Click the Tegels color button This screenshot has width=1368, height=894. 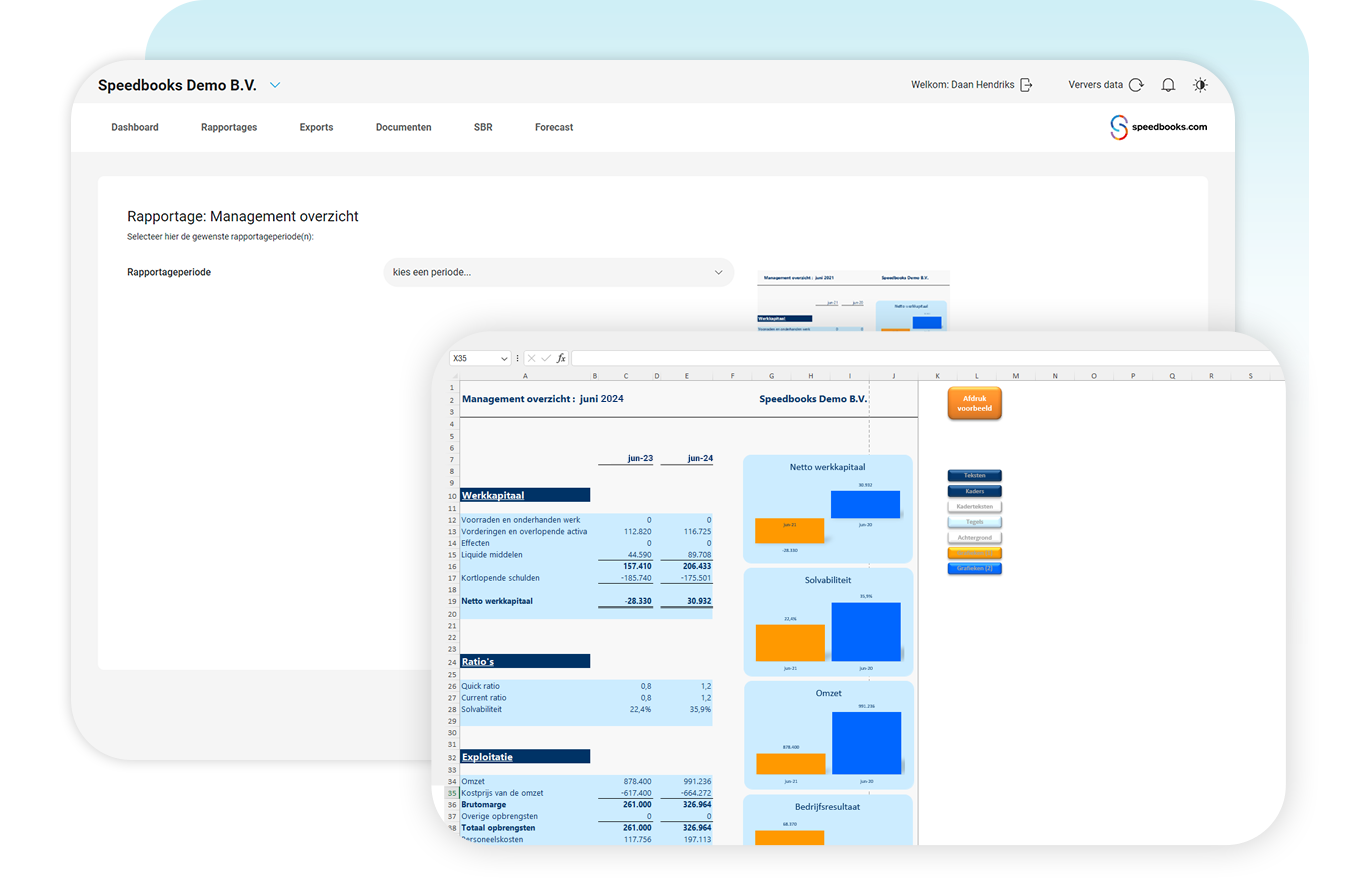tap(974, 522)
